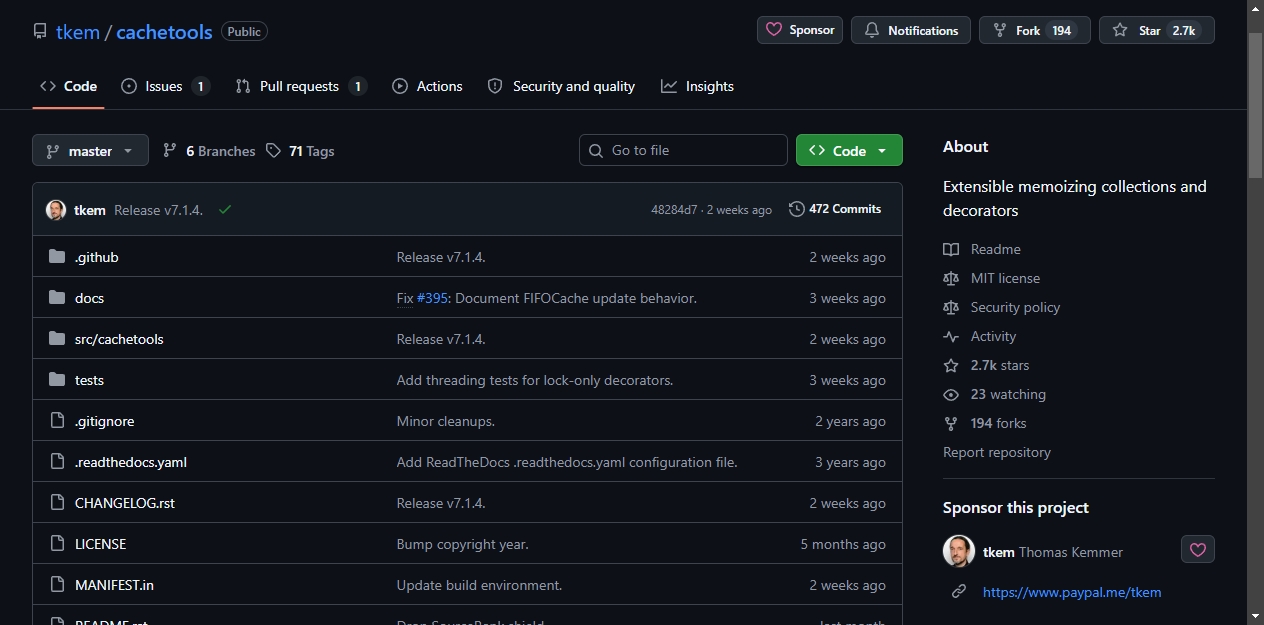This screenshot has width=1264, height=625.
Task: Click the file icon for .readthedocs.yaml
Action: point(57,462)
